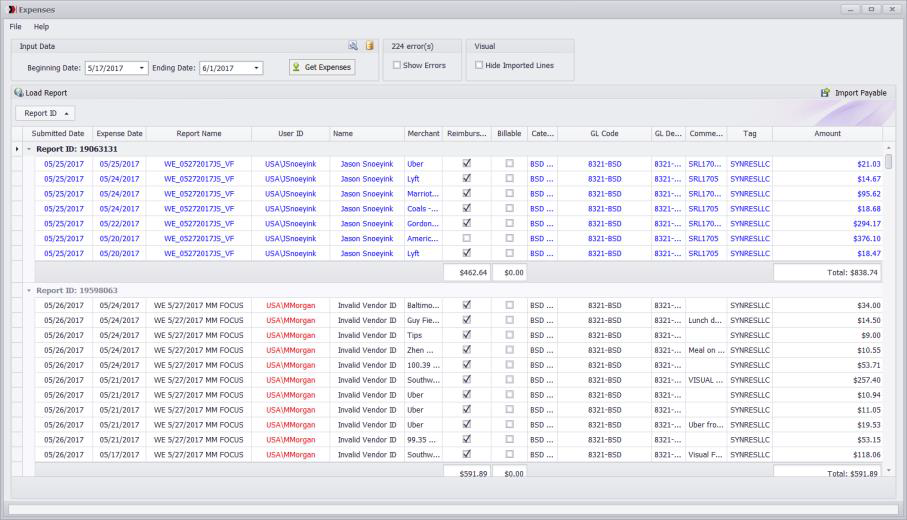Open the Ending Date dropdown calendar
This screenshot has height=520, width=907.
point(256,68)
